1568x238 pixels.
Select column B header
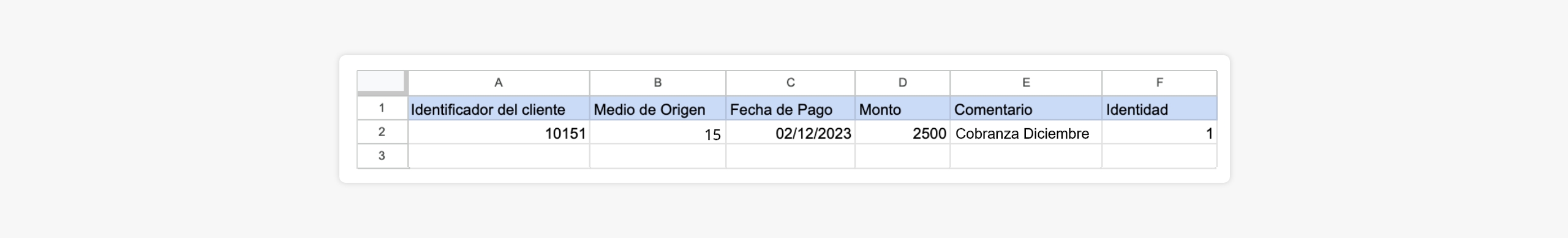658,83
